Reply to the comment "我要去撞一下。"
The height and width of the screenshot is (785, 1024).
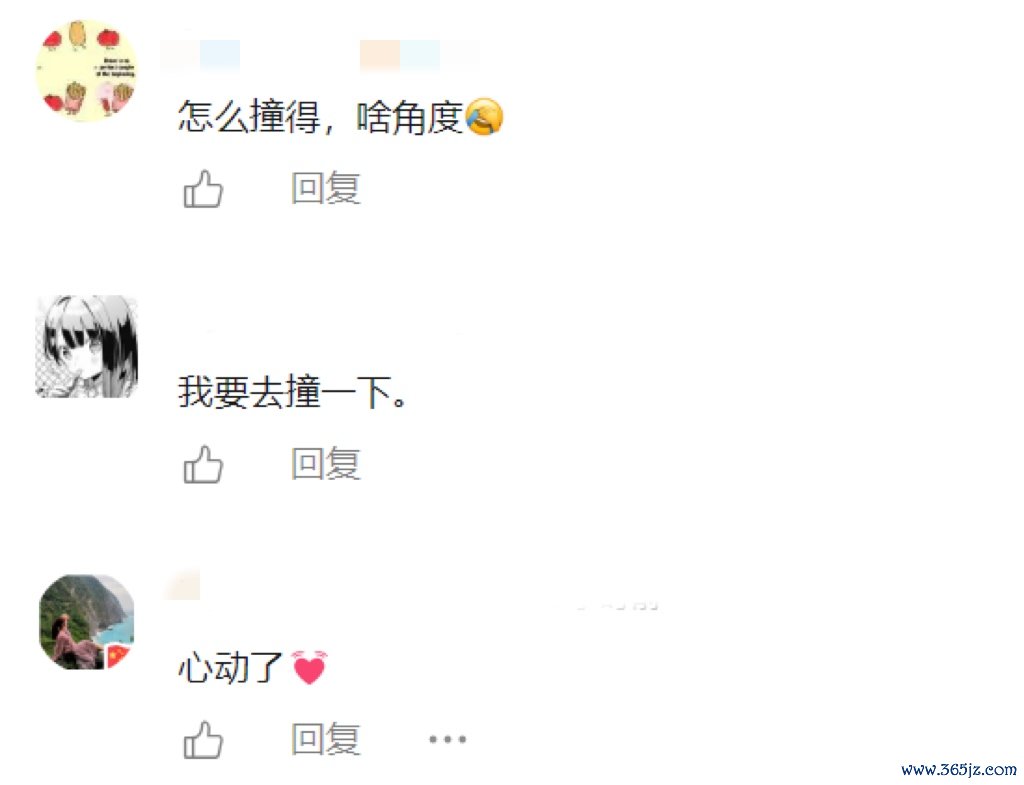[x=326, y=464]
